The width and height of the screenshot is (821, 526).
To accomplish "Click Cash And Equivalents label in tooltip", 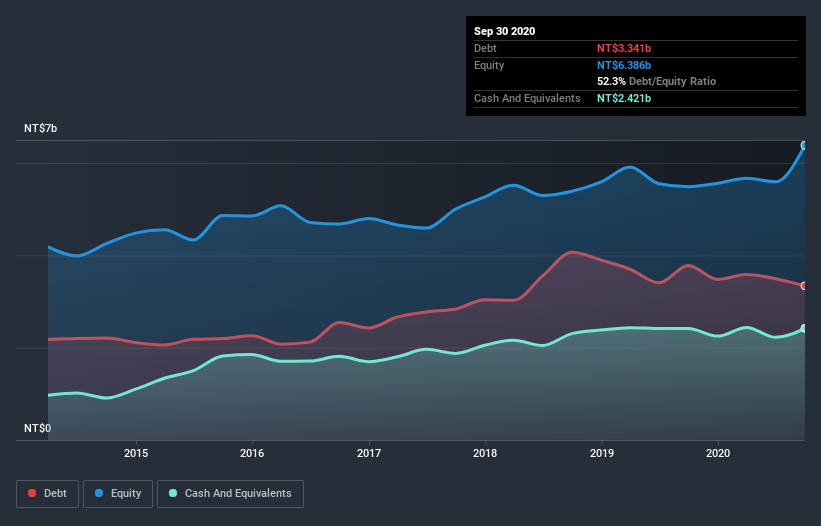I will (527, 98).
